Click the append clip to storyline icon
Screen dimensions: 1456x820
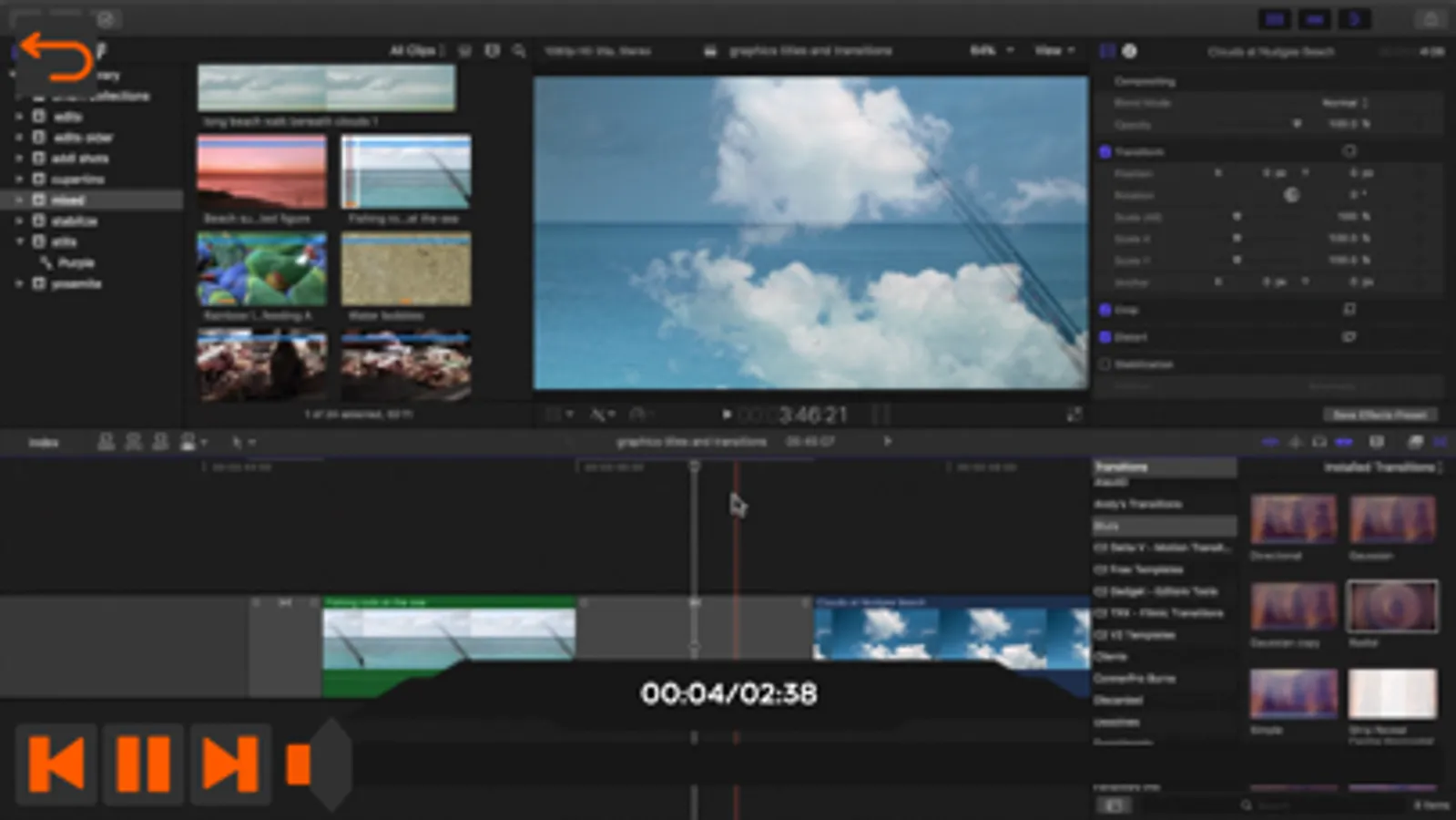click(160, 442)
